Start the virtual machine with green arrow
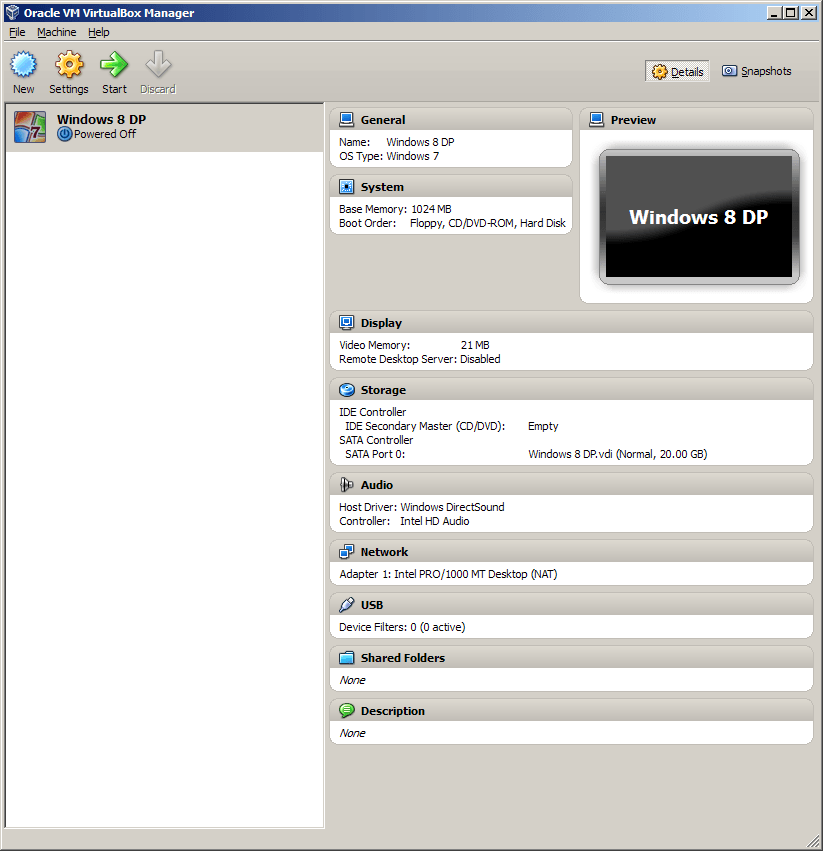Screen dimensions: 823x851 (x=114, y=66)
